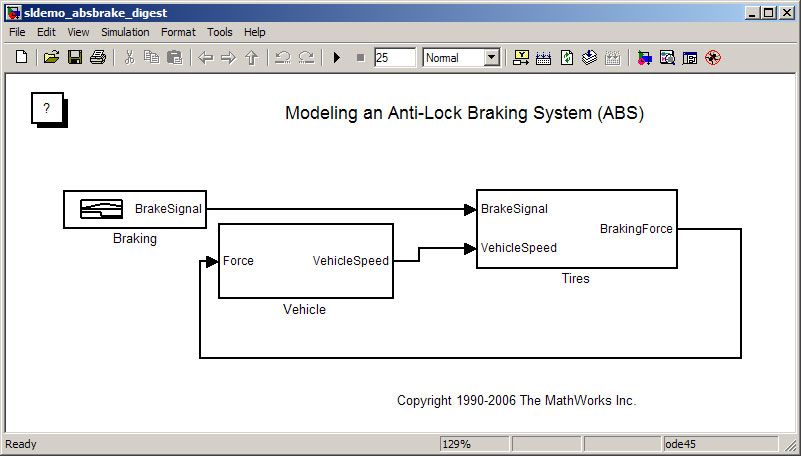Click the simulation stop time field
The image size is (801, 456).
pos(394,58)
